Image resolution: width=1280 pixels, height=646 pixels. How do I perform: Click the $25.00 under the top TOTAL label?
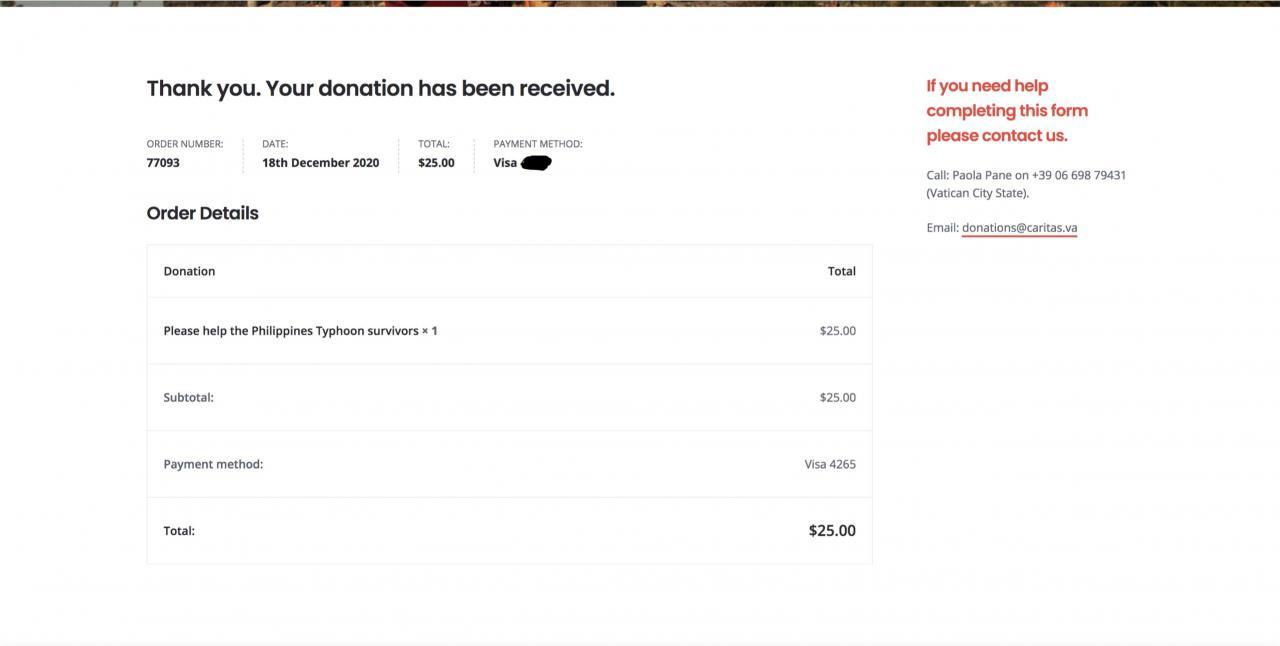click(x=436, y=163)
